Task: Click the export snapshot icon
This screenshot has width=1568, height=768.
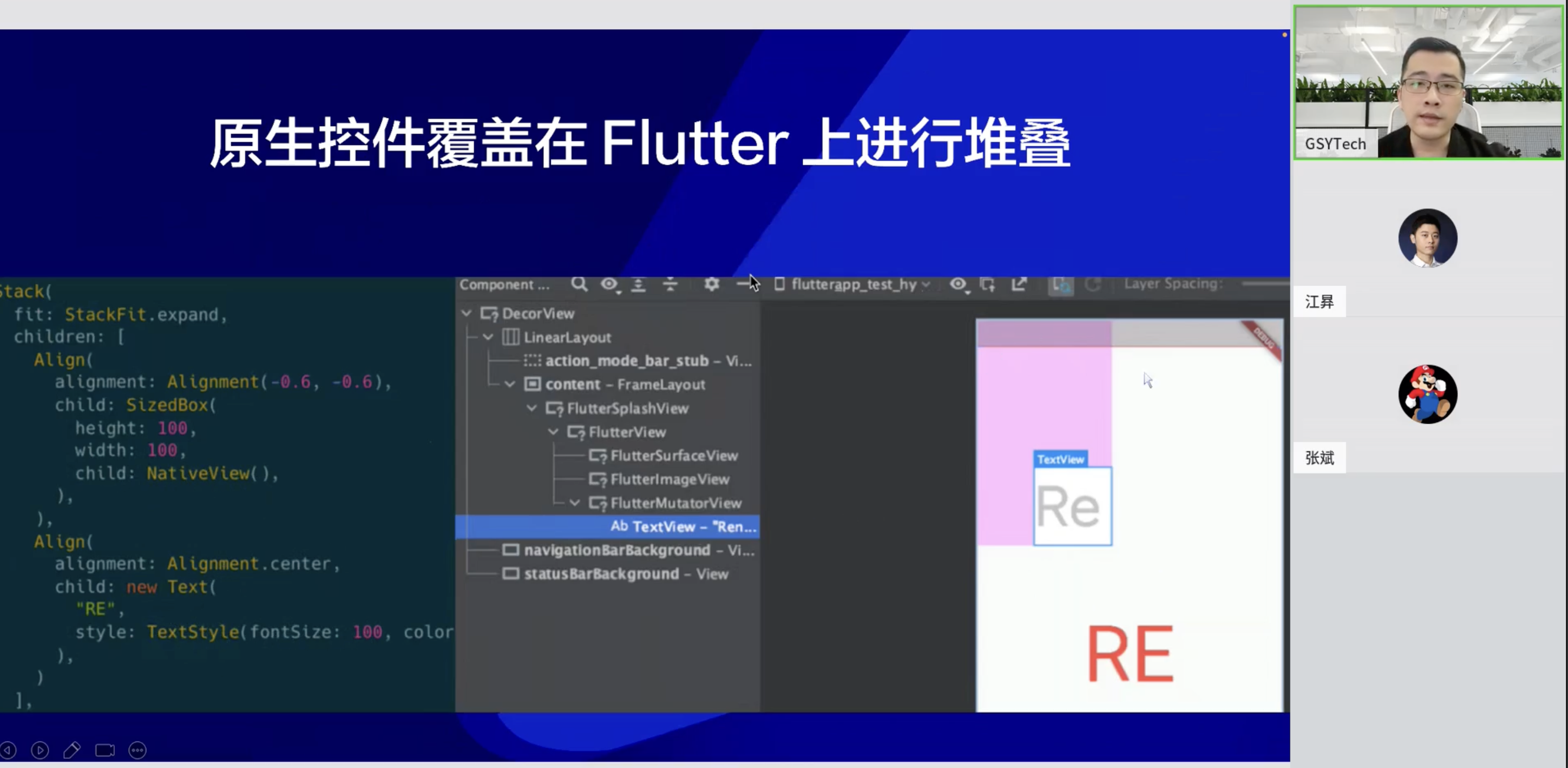Action: 1019,284
